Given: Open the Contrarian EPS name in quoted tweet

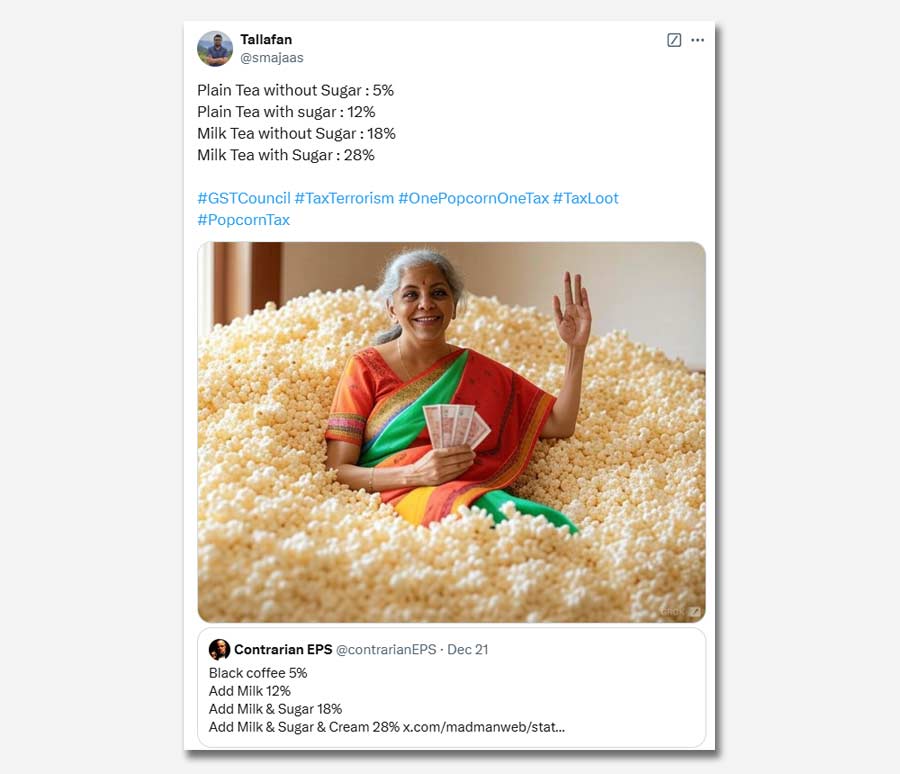Looking at the screenshot, I should [x=283, y=649].
